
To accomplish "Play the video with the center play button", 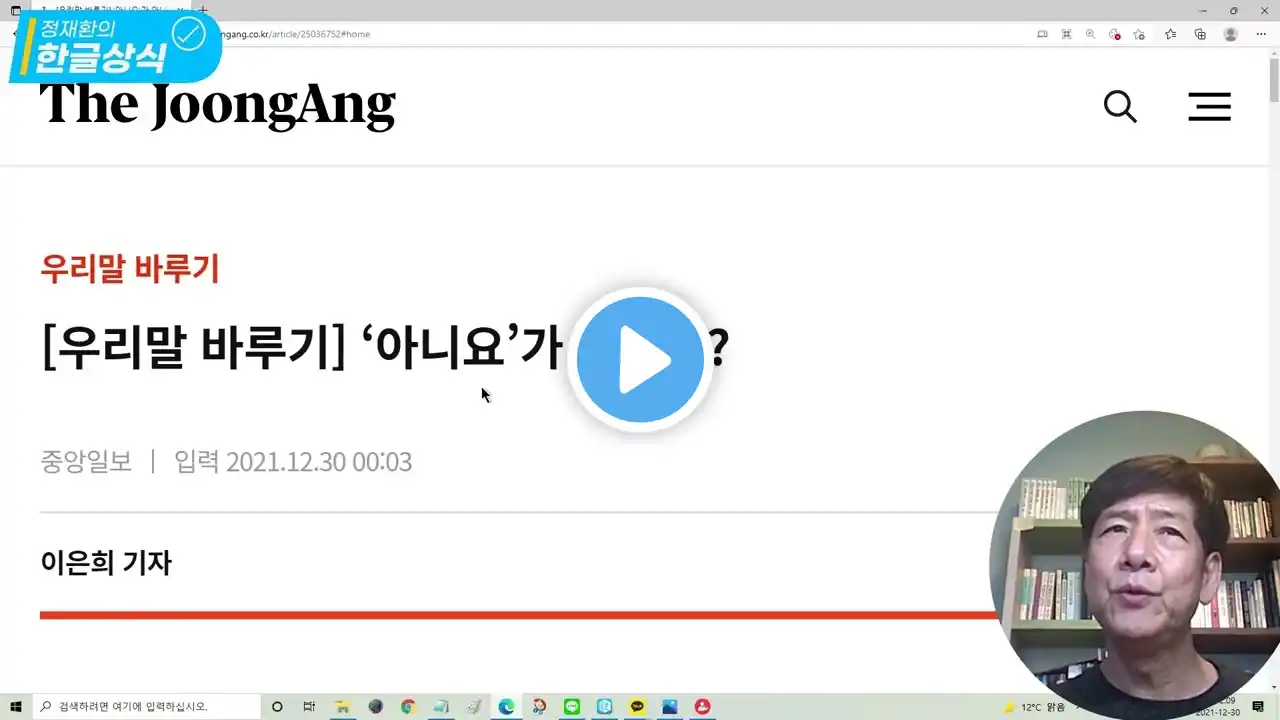I will [x=640, y=359].
